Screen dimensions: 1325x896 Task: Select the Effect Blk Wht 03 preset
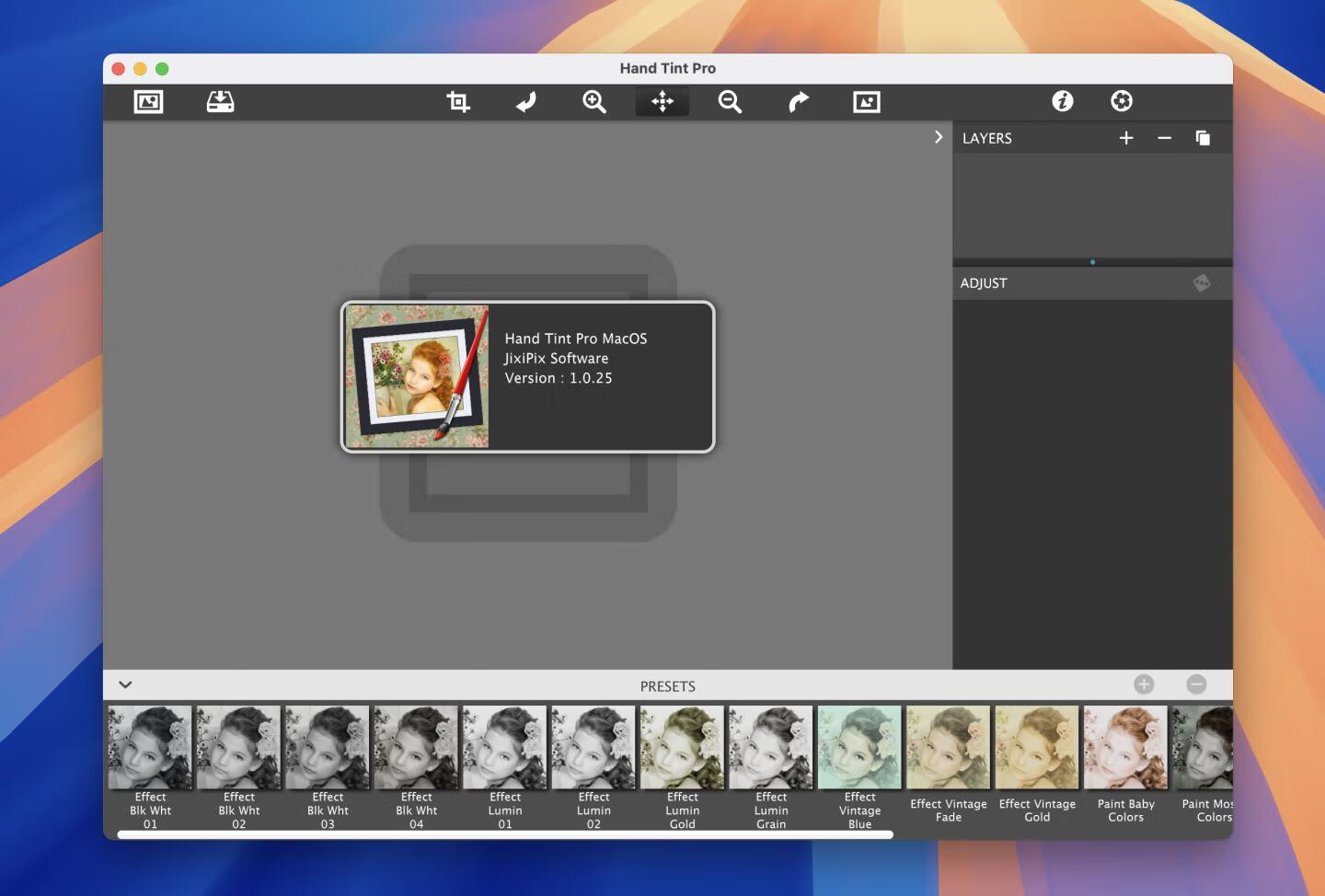[x=328, y=767]
